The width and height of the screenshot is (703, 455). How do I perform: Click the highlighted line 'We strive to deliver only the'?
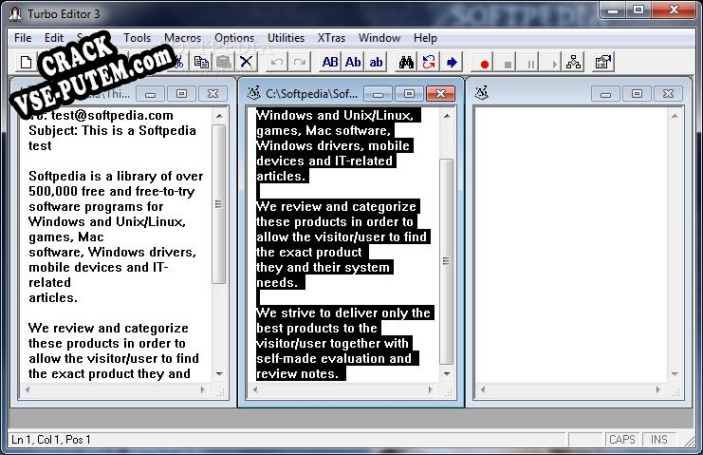click(x=343, y=313)
